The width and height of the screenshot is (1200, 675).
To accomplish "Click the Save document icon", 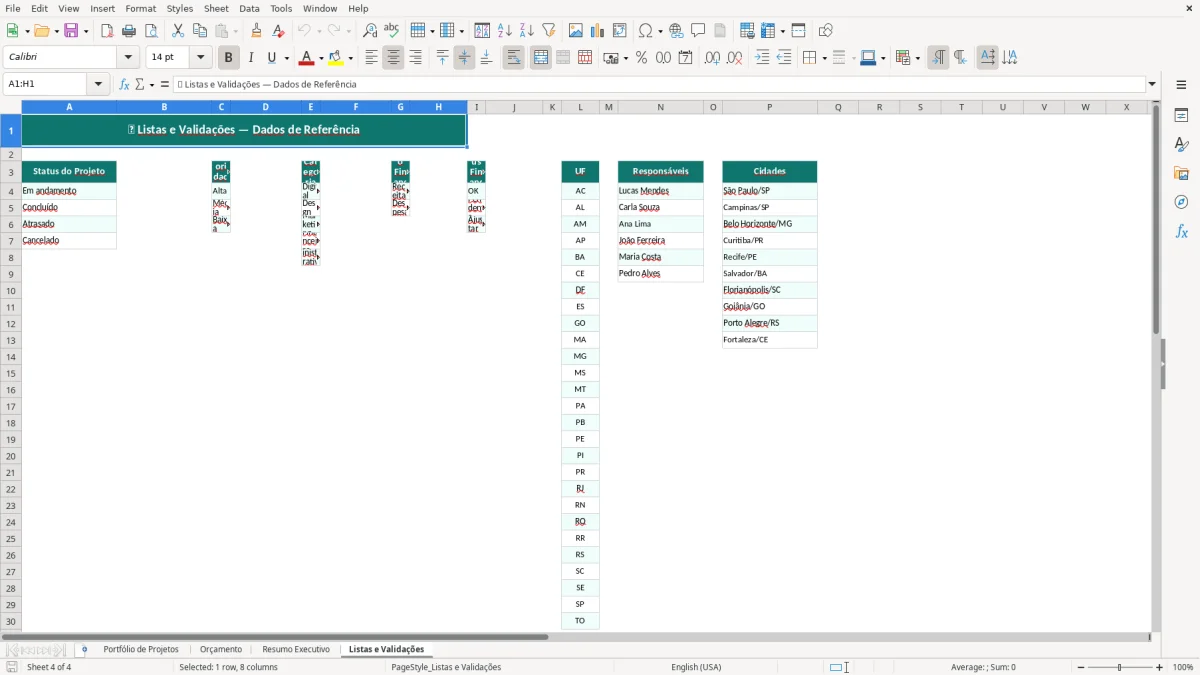I will [x=71, y=31].
